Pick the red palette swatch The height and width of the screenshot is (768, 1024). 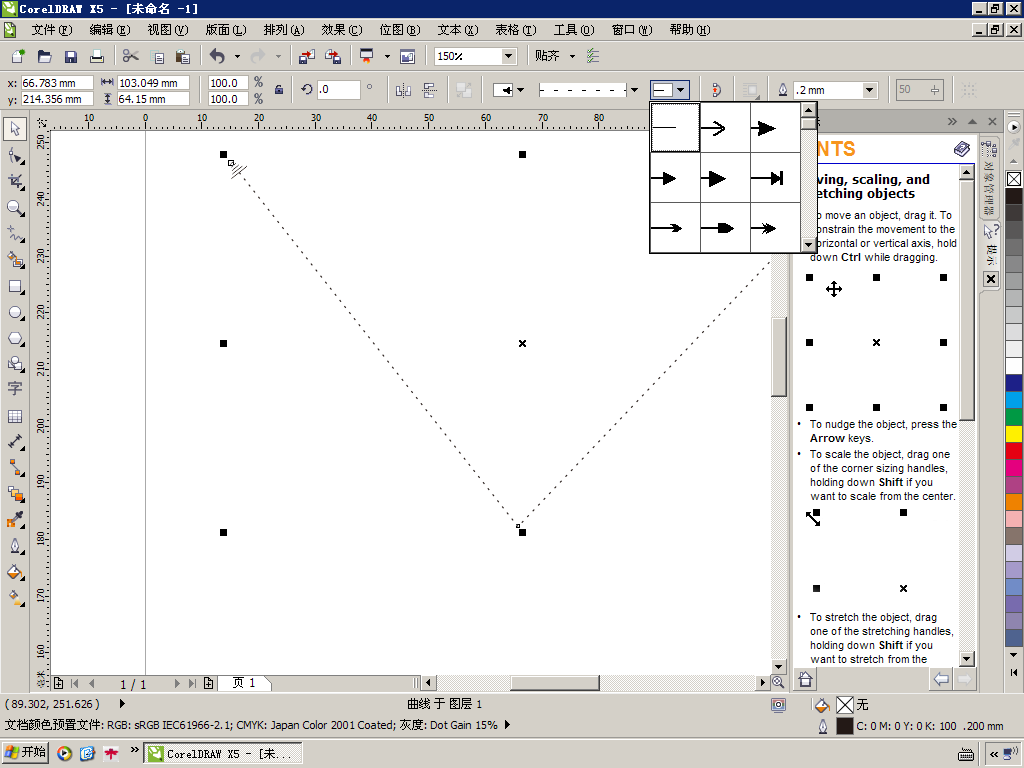[1014, 450]
